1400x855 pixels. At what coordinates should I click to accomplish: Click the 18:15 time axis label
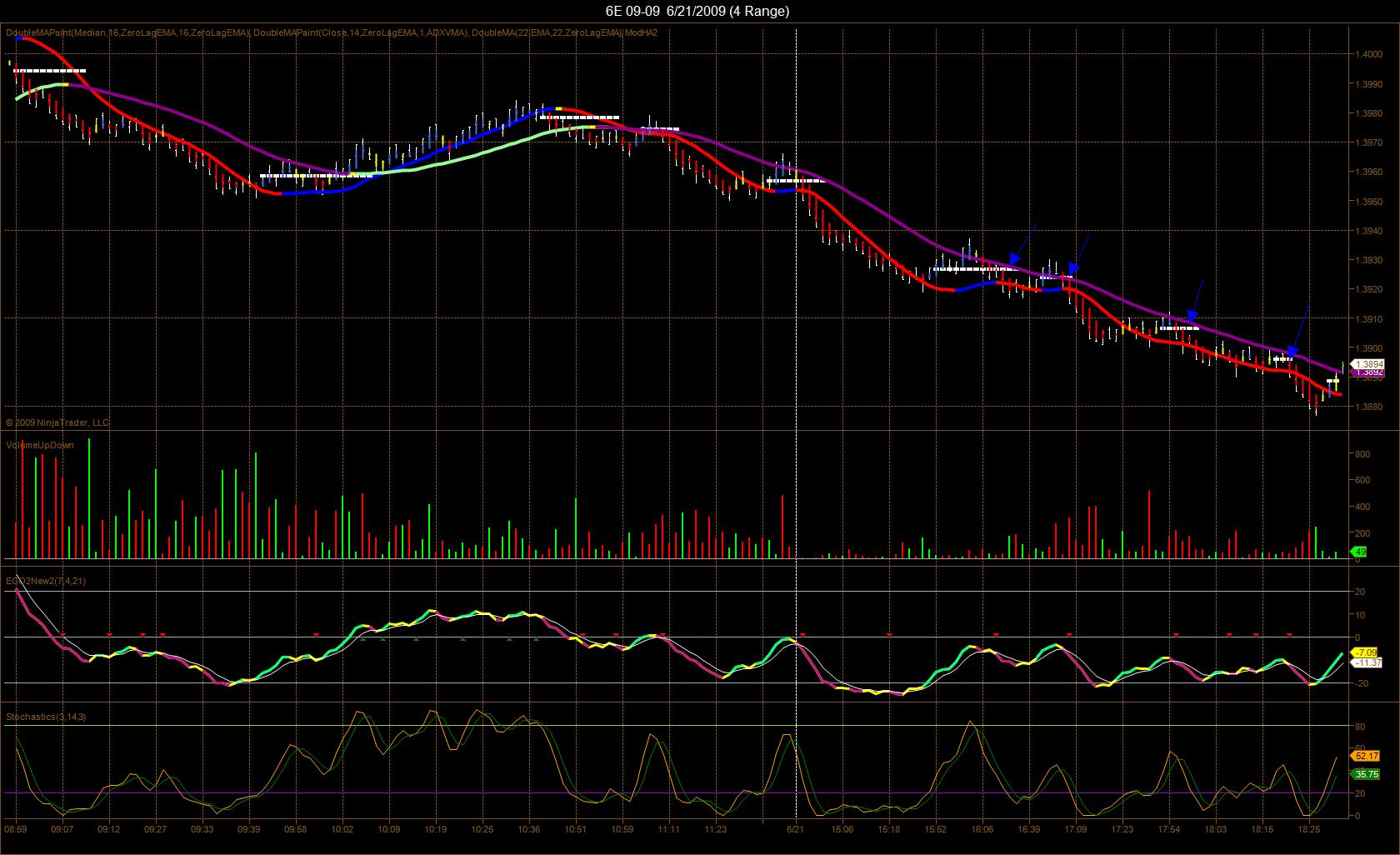pos(1262,829)
